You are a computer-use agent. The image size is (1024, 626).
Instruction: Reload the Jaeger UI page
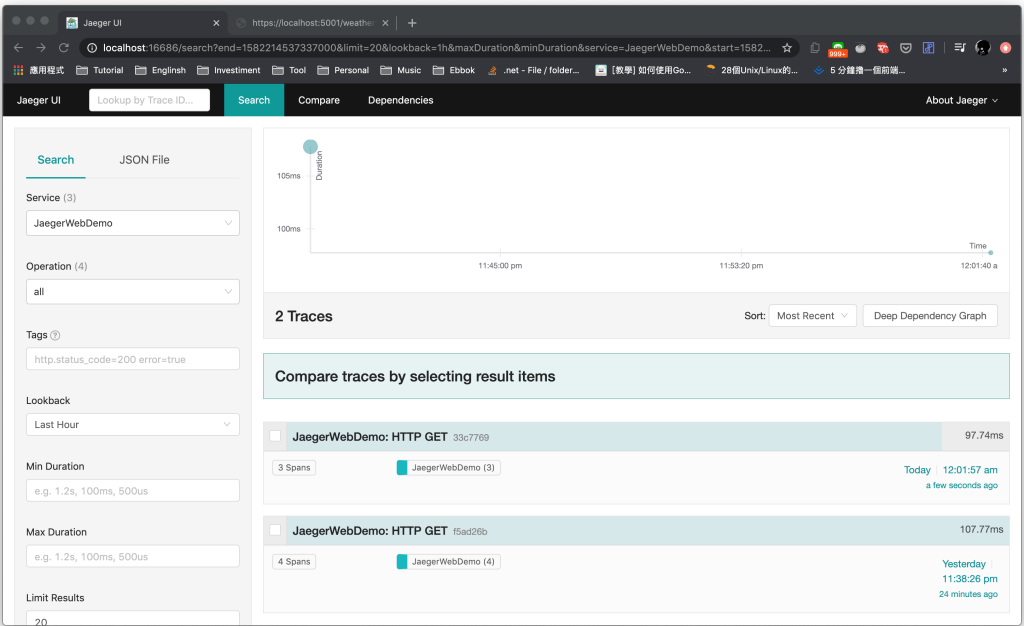64,48
